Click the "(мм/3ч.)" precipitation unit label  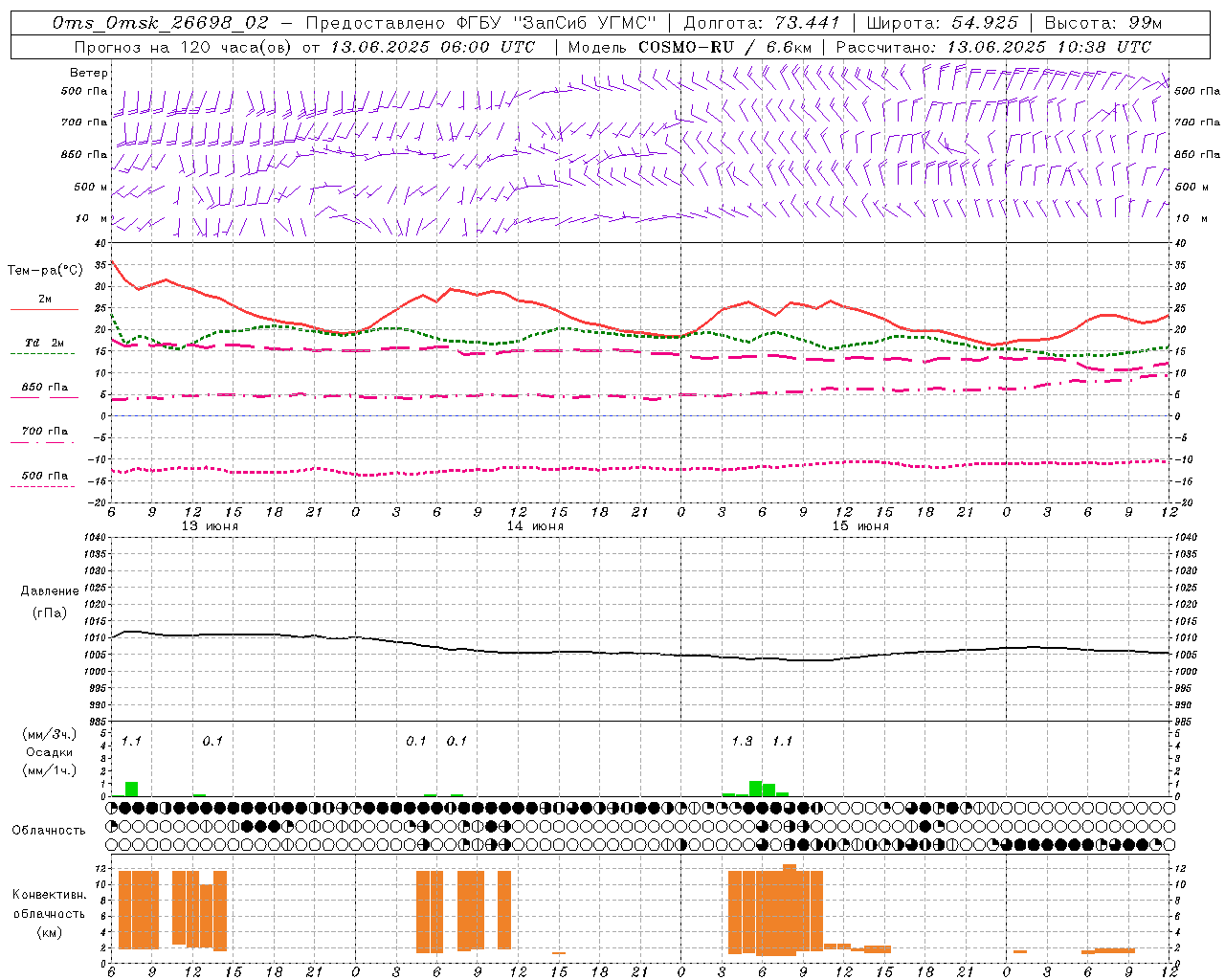pos(49,734)
